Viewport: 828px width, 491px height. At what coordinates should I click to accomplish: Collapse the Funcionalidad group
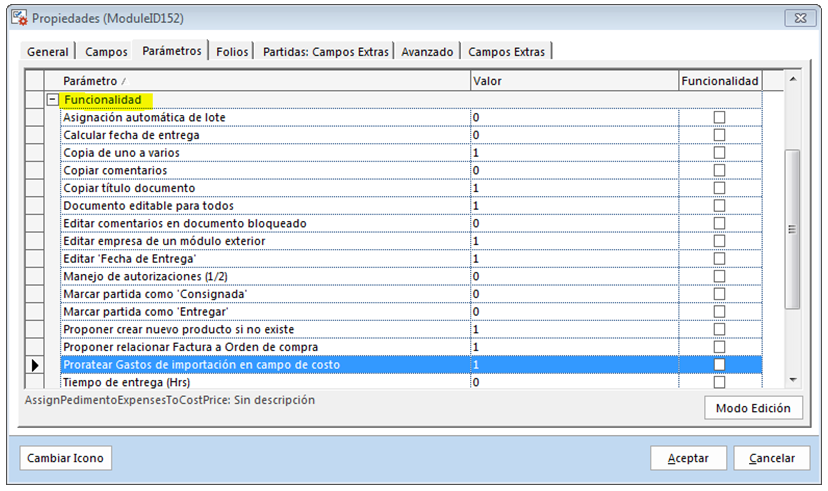point(51,100)
